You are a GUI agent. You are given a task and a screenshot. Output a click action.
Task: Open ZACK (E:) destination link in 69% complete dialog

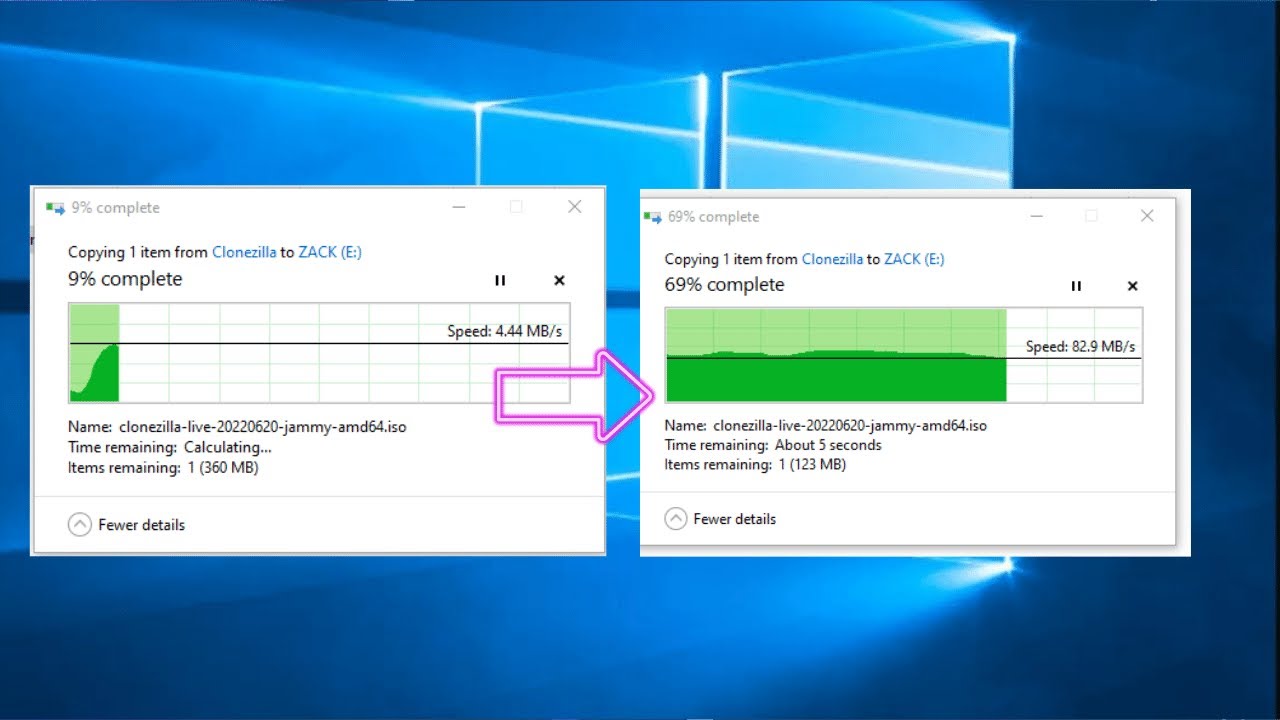[x=914, y=259]
